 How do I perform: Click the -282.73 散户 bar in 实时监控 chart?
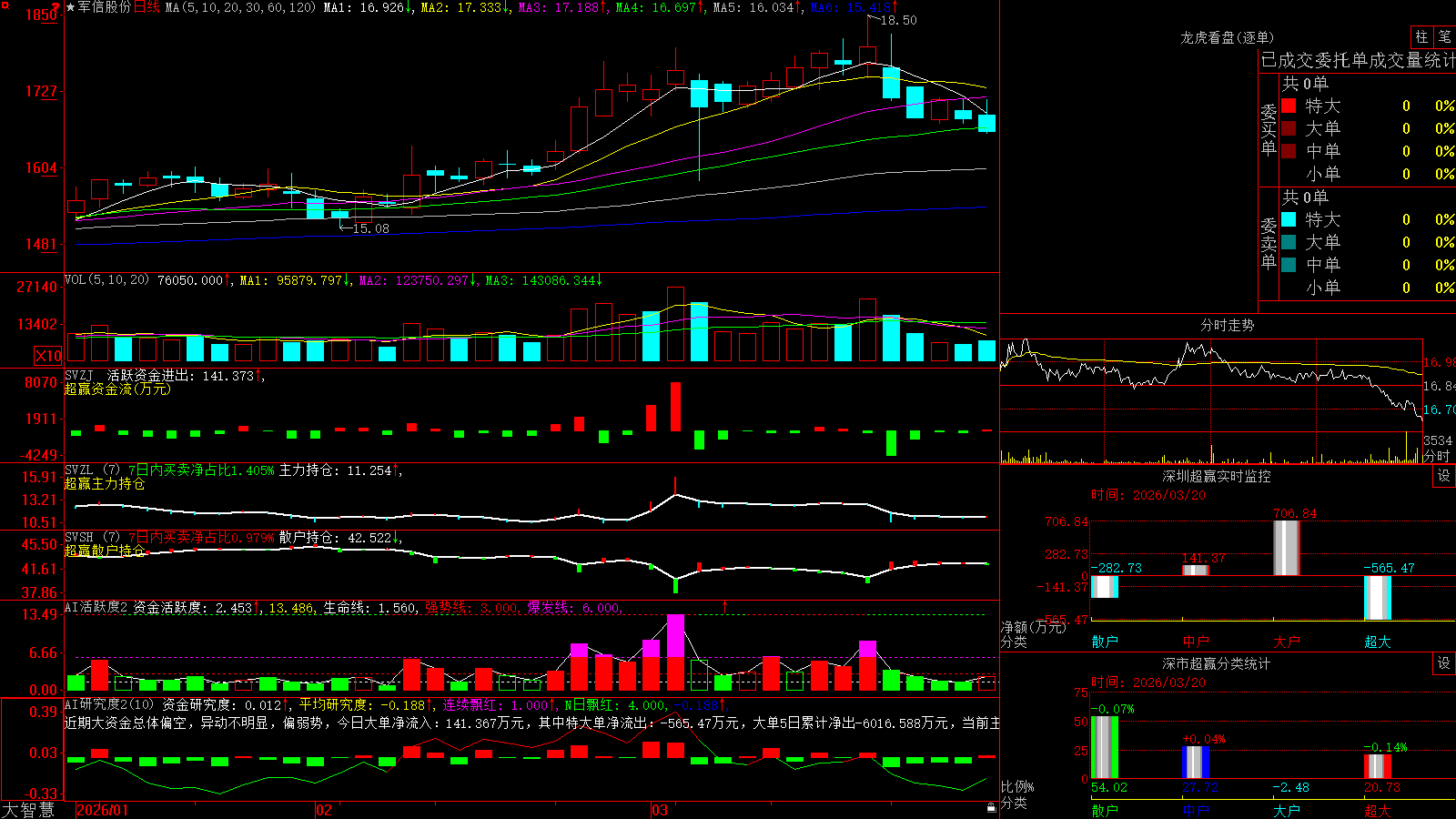pyautogui.click(x=1105, y=587)
